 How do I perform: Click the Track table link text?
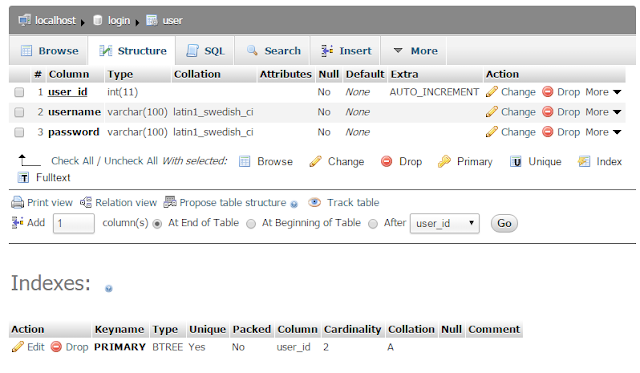(353, 202)
